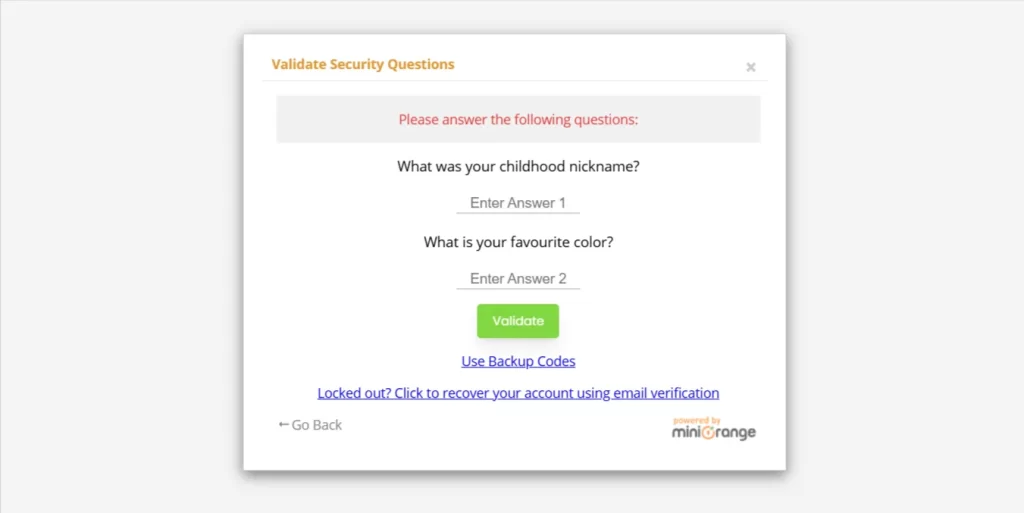Click the orange circle icon in miniOrange logo
Viewport: 1024px width, 513px height.
(x=708, y=433)
